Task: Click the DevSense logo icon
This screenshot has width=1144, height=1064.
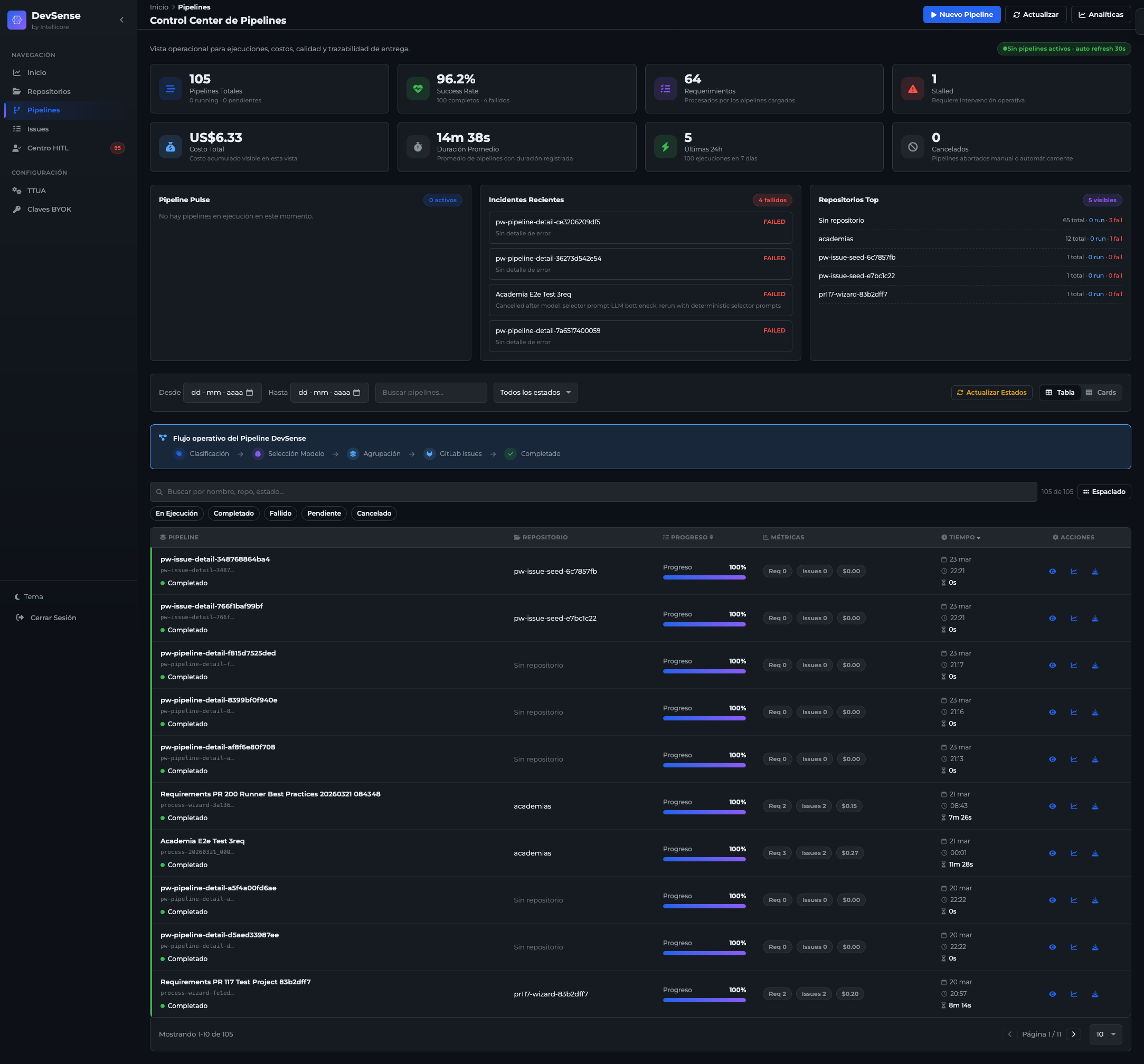Action: (x=17, y=20)
